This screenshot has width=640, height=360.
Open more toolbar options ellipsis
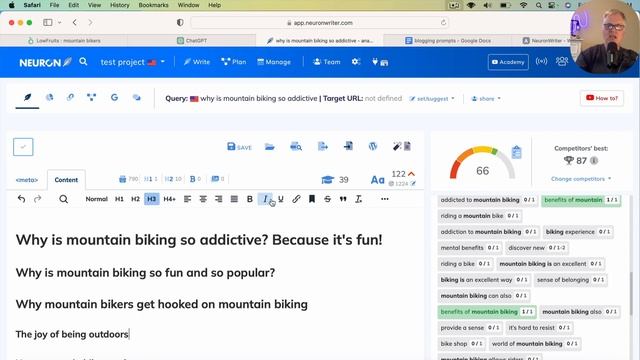tap(384, 199)
